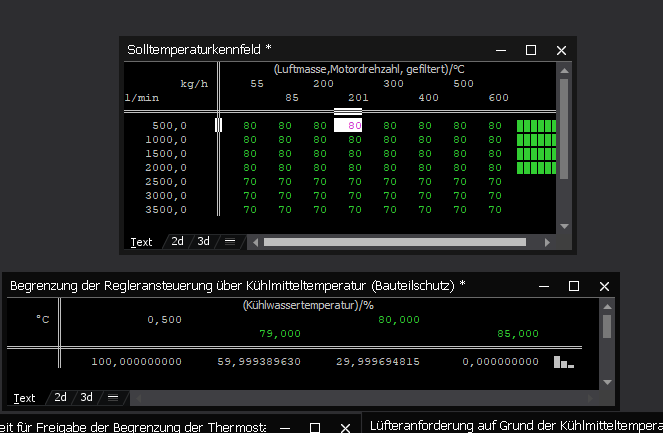Click the green bar preview in 500,0 row
Viewport: 663px width, 433px height.
pos(535,126)
